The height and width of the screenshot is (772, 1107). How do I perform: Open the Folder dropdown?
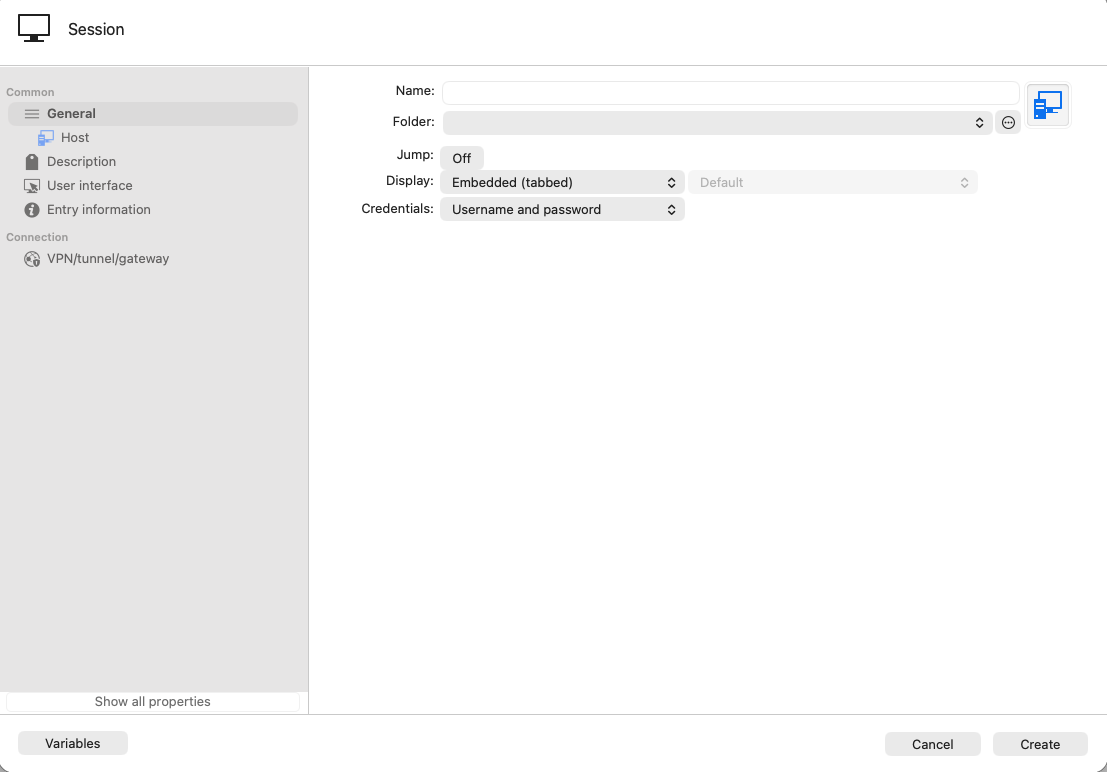point(717,123)
